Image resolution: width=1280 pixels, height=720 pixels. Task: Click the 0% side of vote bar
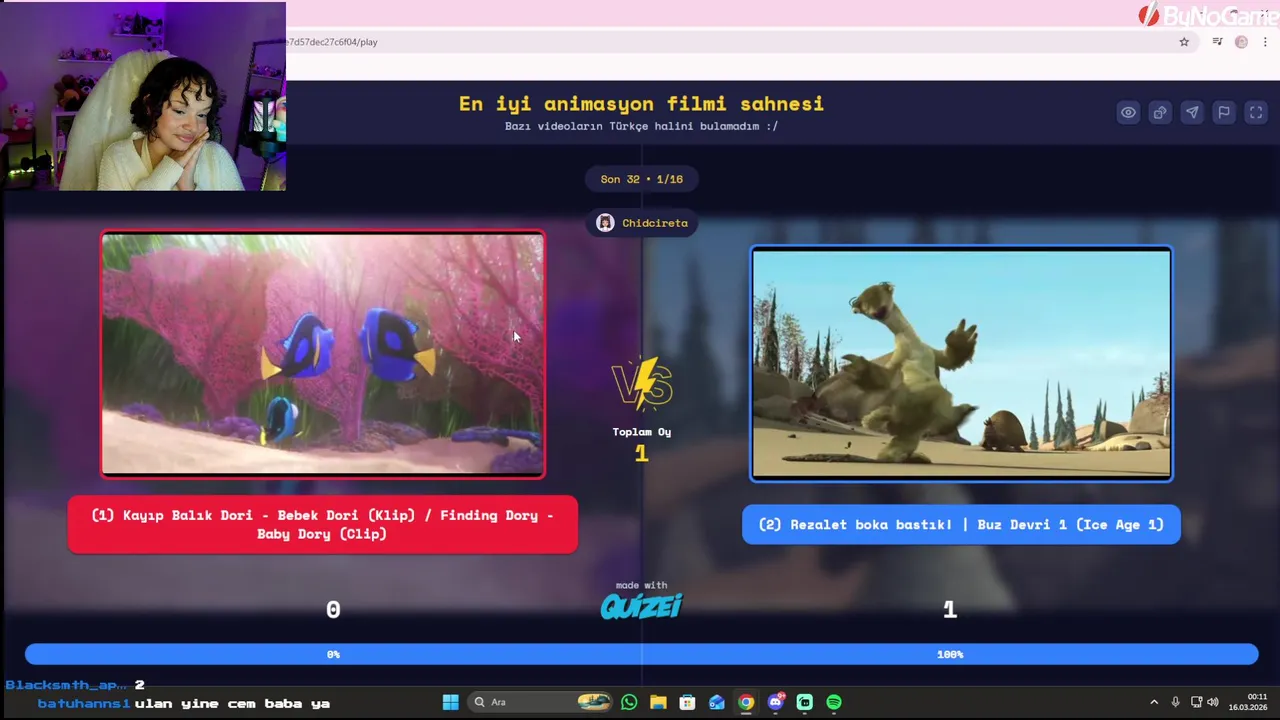[x=333, y=654]
